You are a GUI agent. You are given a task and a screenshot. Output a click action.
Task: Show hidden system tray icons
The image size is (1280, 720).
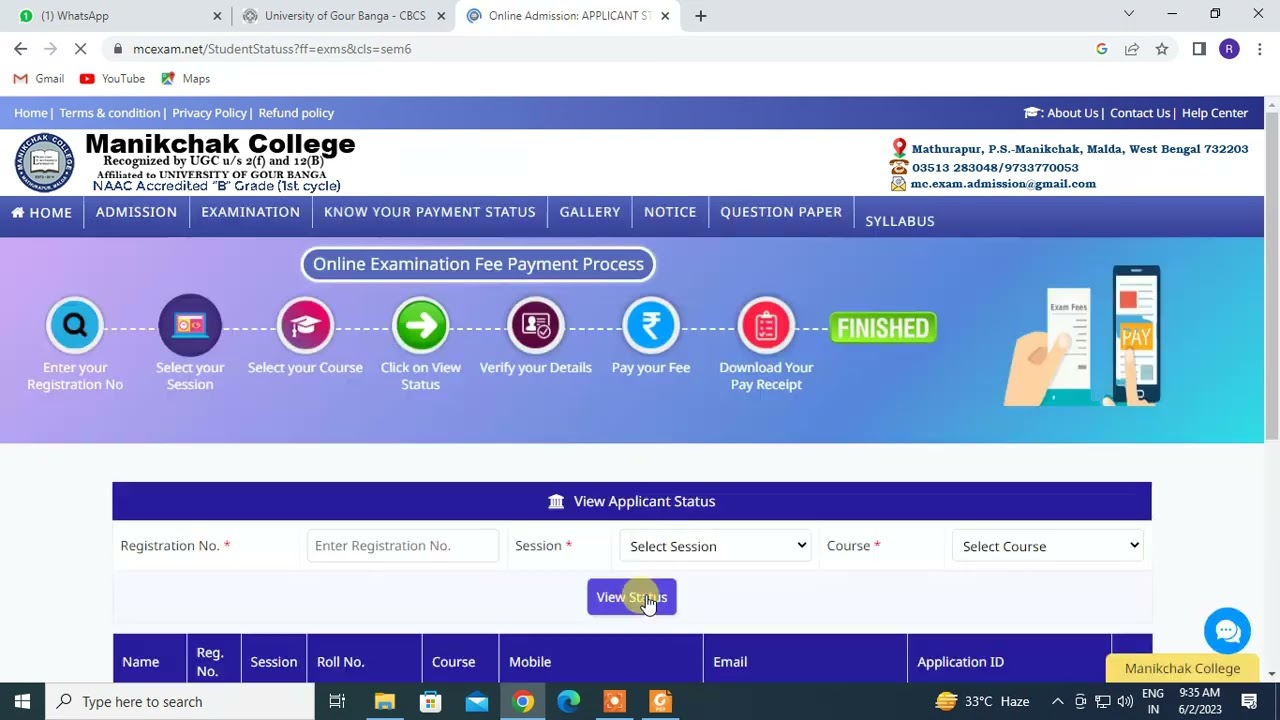pos(1057,701)
